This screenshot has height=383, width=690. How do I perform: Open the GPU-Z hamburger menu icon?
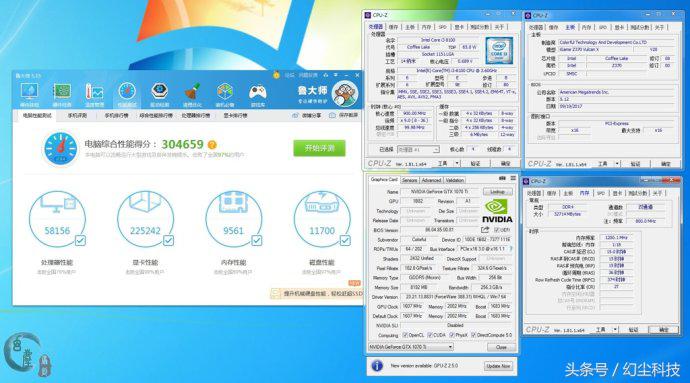(513, 178)
